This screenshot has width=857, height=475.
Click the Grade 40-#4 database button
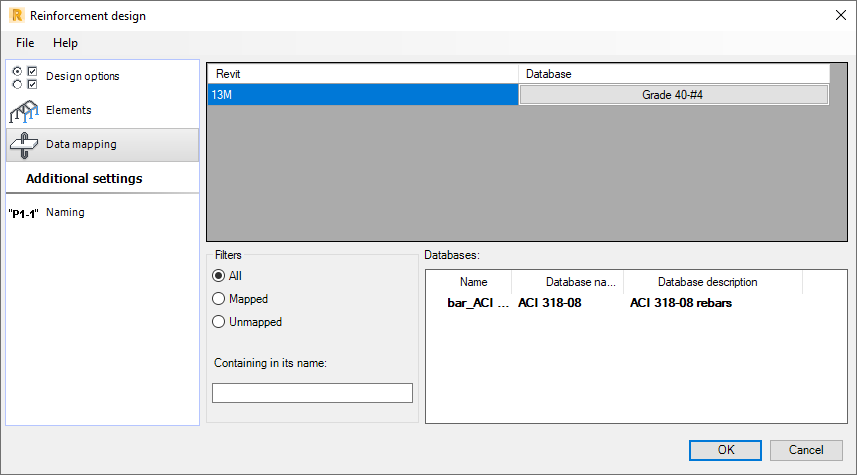pos(673,95)
